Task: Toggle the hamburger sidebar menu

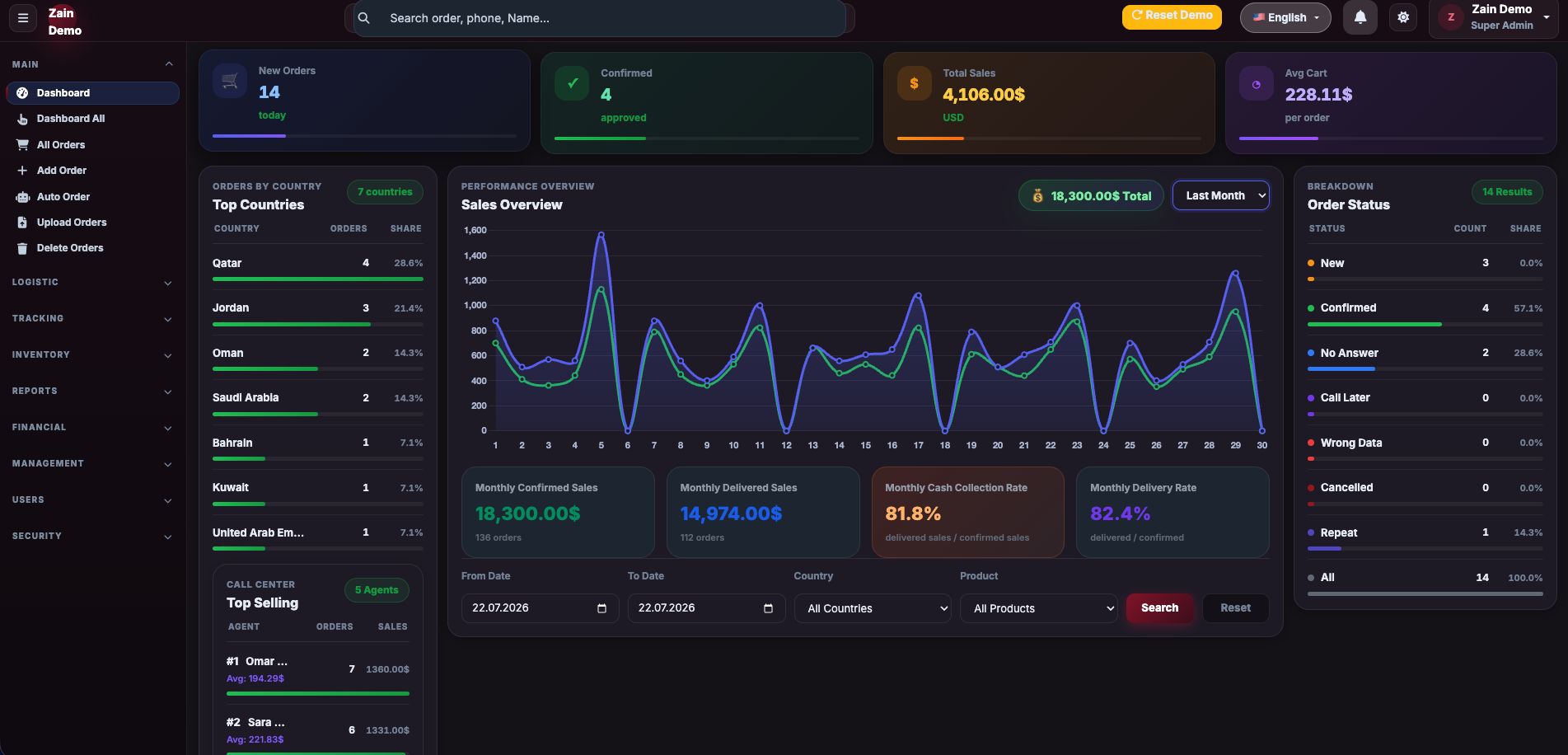Action: pos(23,18)
